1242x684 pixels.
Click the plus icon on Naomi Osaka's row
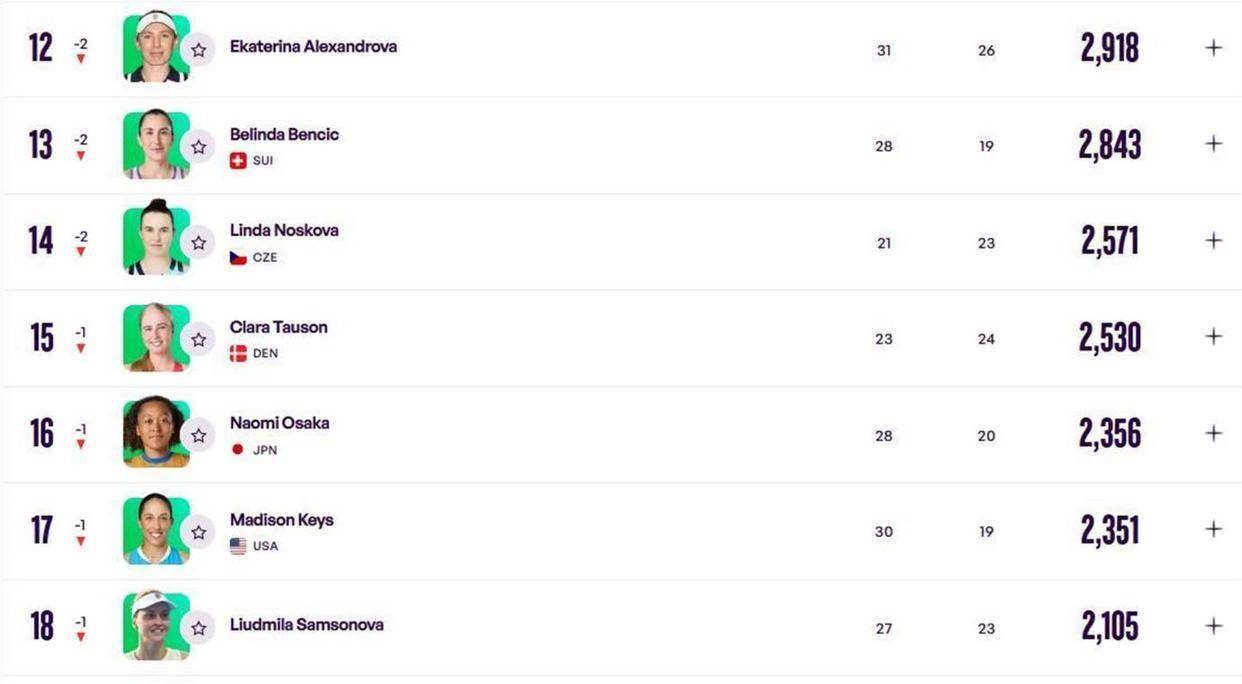(1214, 433)
